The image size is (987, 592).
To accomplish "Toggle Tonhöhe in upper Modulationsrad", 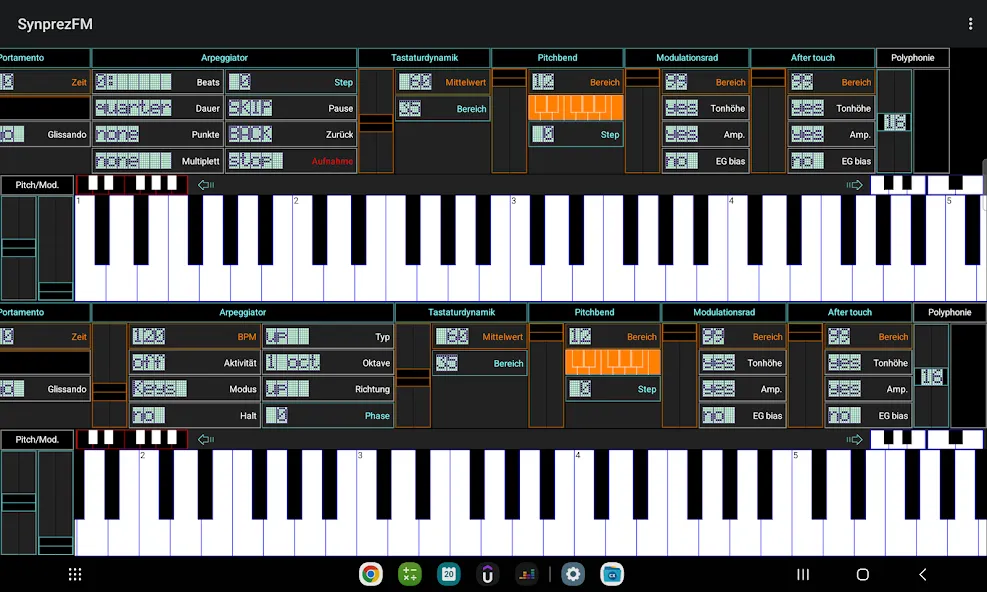I will (706, 108).
